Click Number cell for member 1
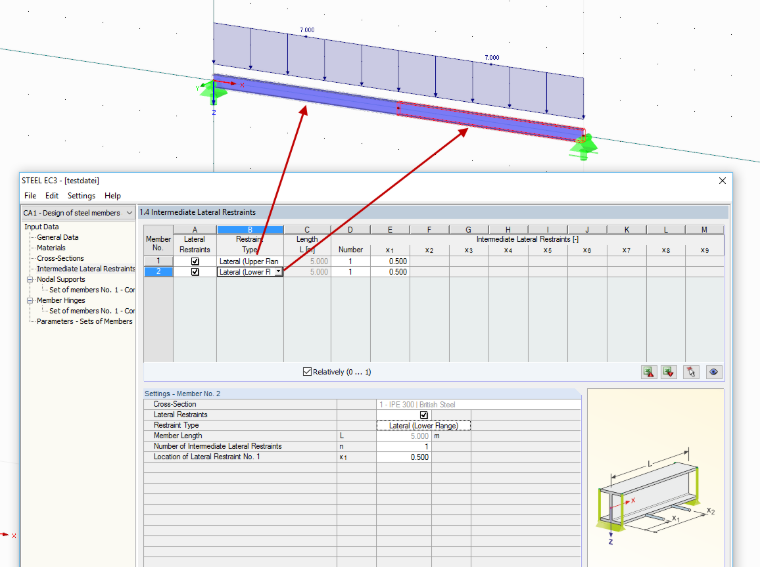Screen dimensions: 760x567 click(x=350, y=261)
